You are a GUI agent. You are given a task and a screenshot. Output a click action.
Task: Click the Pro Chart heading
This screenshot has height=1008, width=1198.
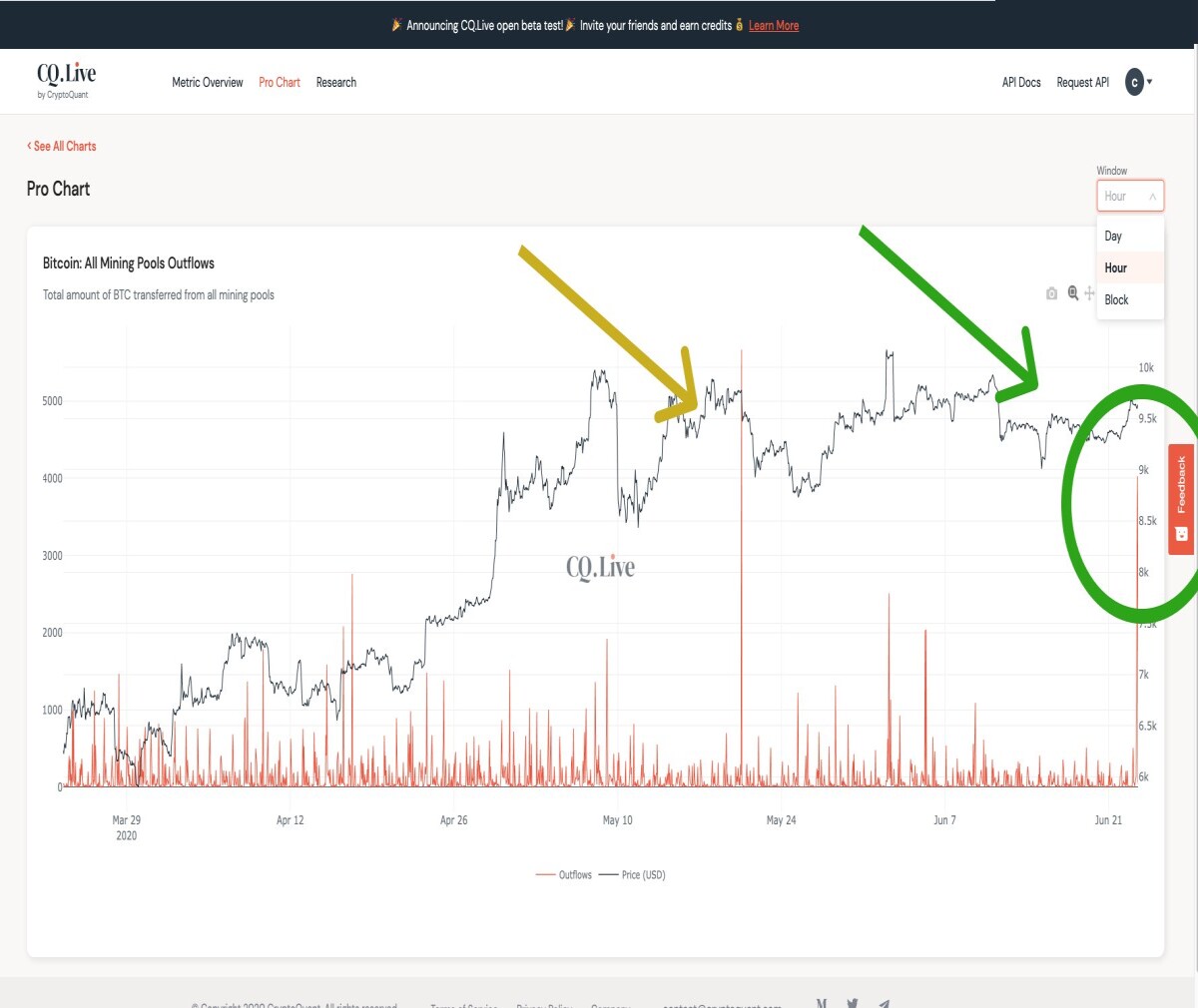tap(58, 189)
